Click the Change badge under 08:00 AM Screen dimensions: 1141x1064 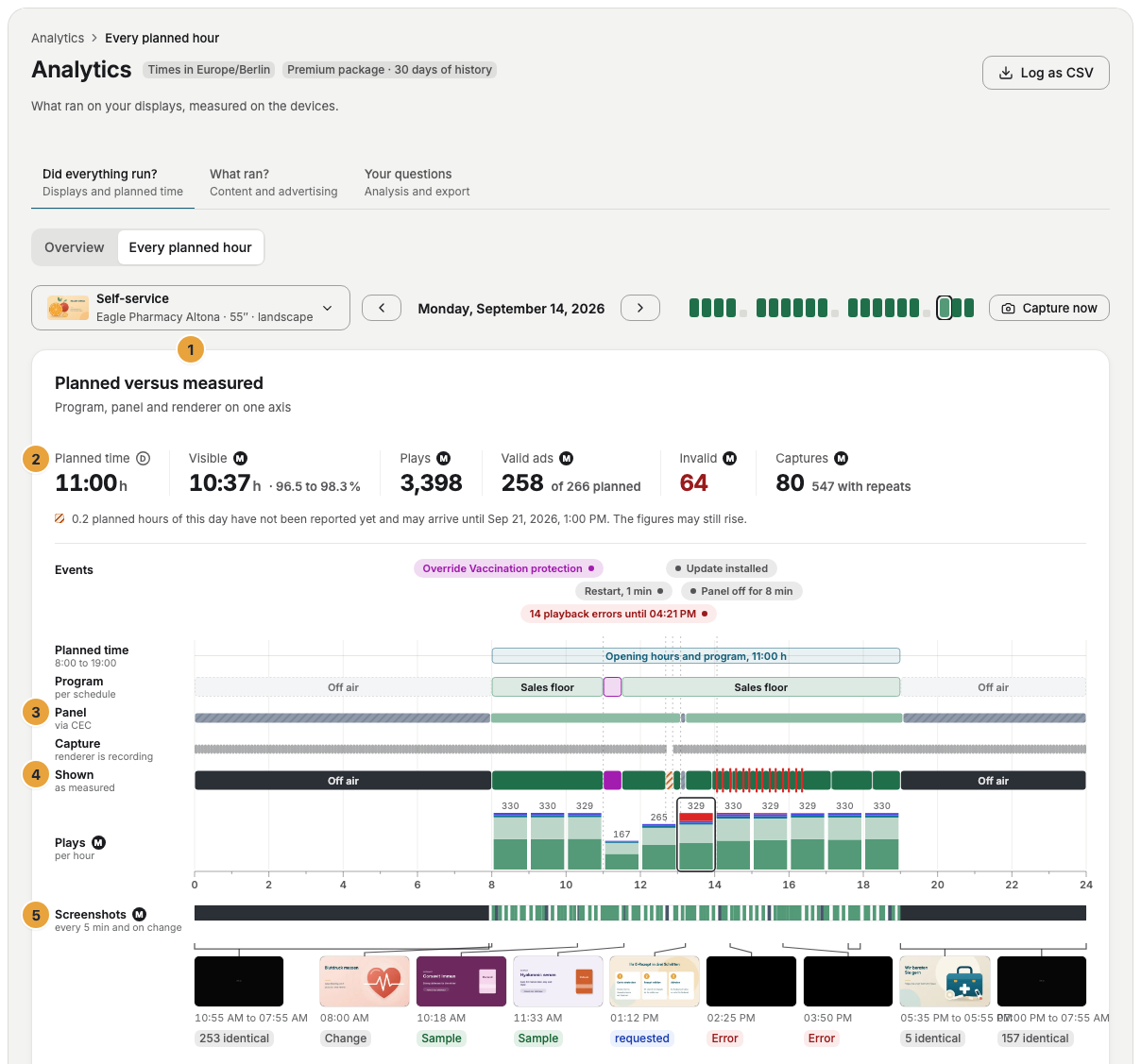346,1039
